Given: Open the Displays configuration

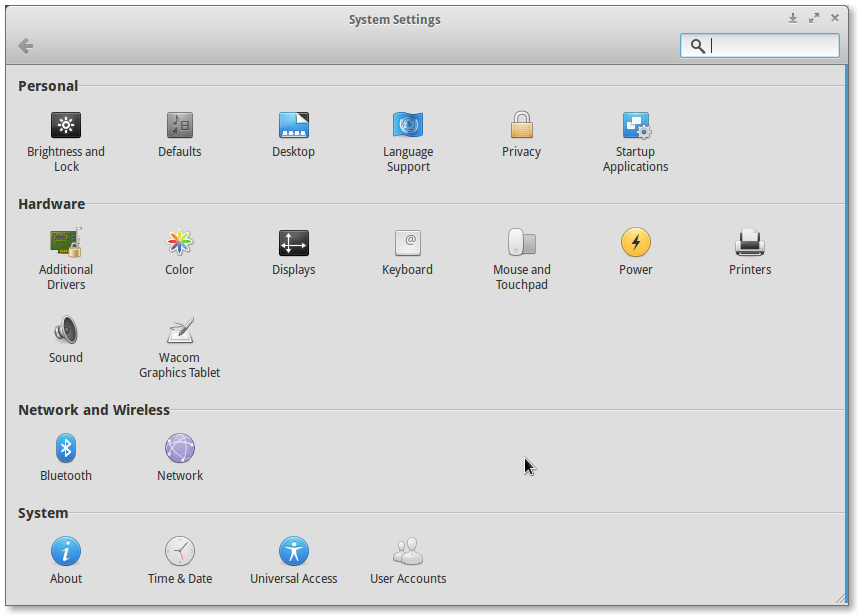Looking at the screenshot, I should pos(293,242).
